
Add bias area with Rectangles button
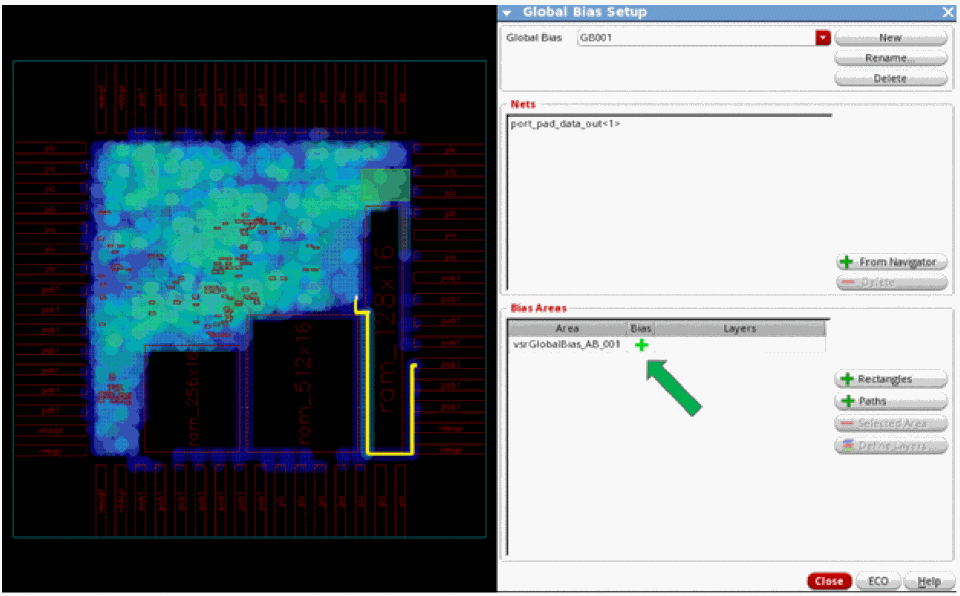(x=890, y=380)
